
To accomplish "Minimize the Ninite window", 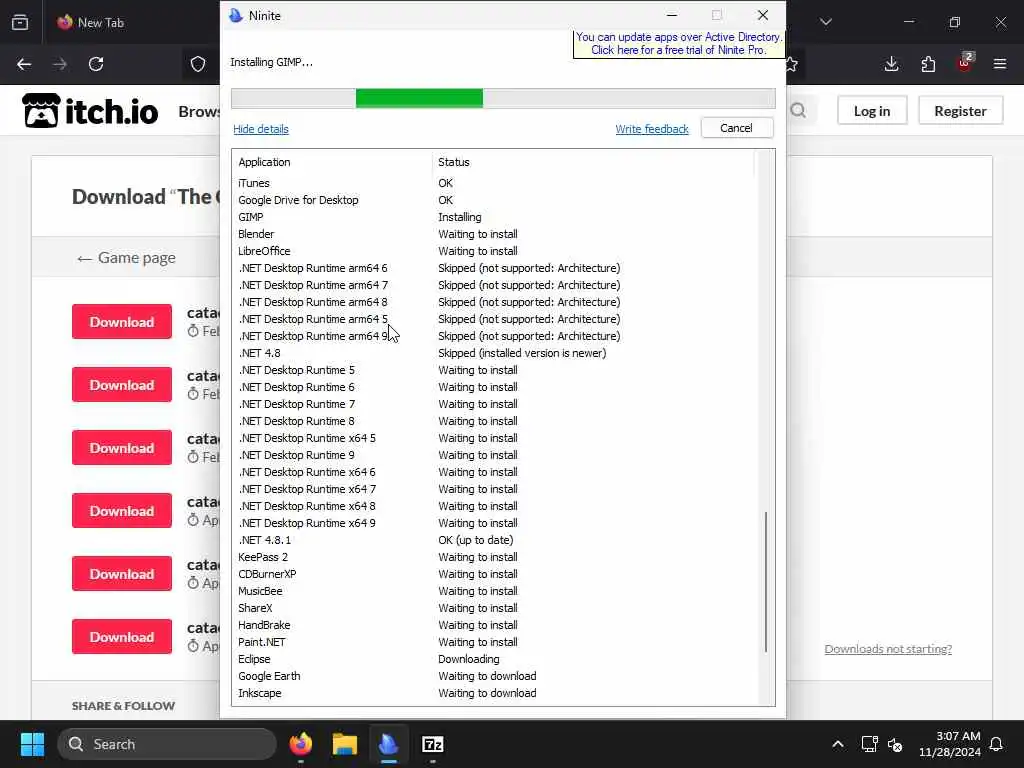I will click(x=672, y=15).
